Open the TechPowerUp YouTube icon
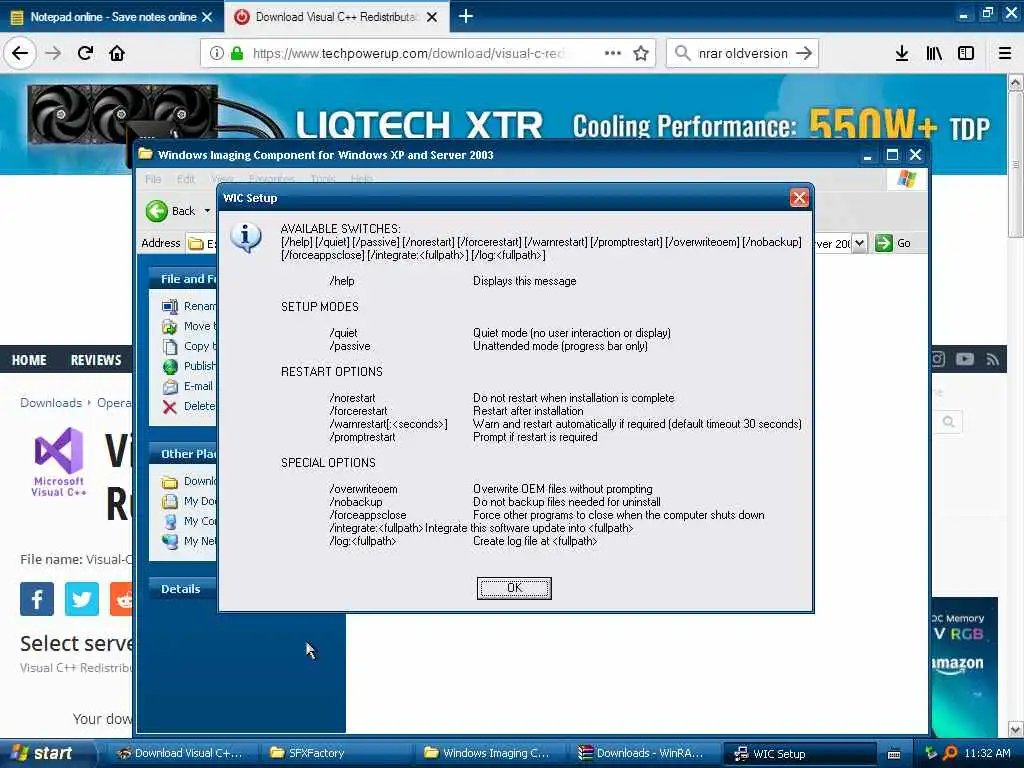 coord(965,359)
